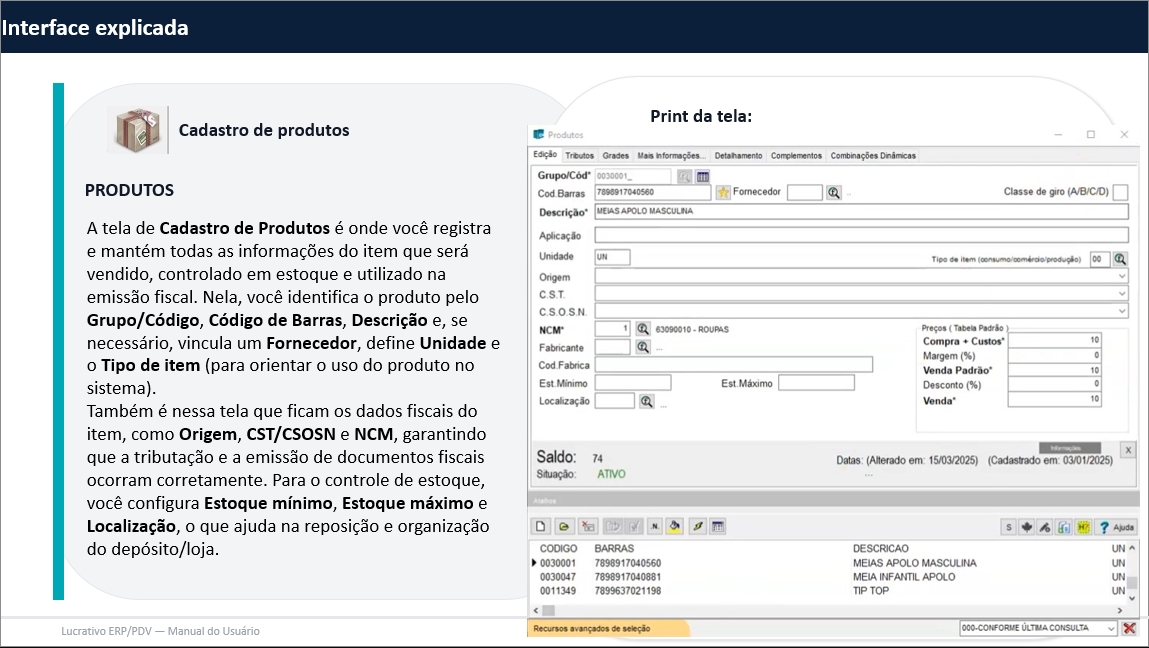Click the grid icon next to Grupo/Cód

click(x=703, y=176)
